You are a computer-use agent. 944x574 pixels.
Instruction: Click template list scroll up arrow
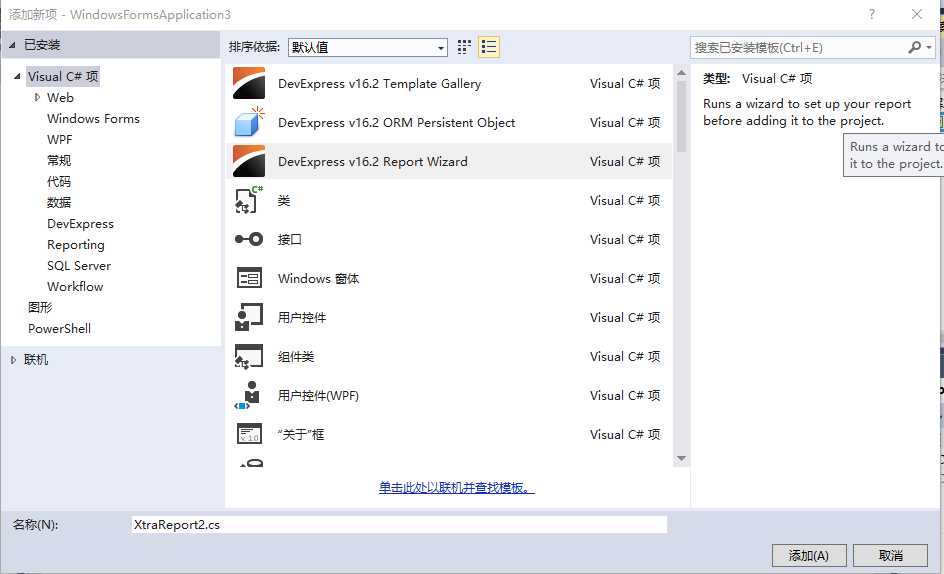pos(682,73)
